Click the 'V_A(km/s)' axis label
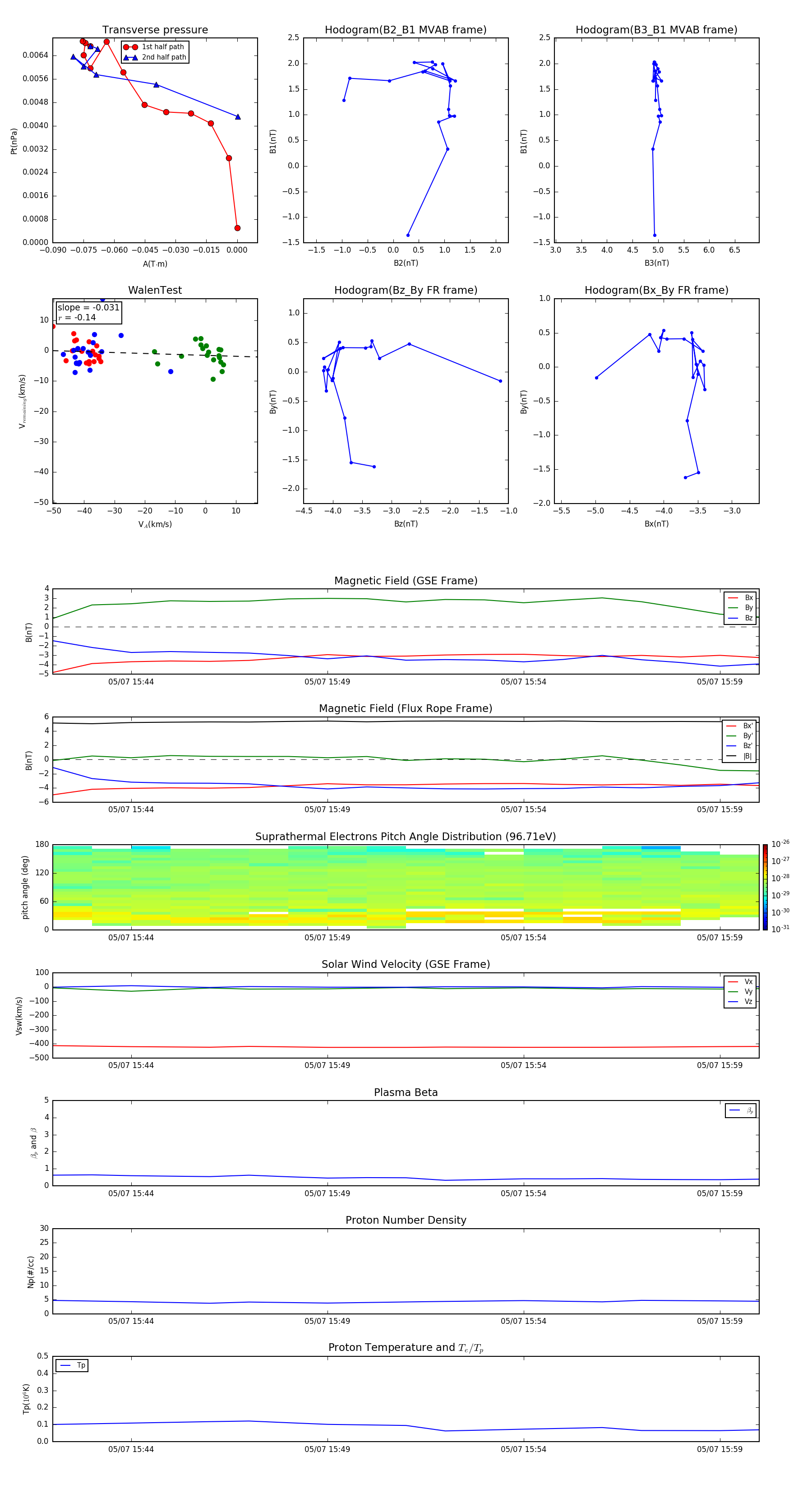 155,524
